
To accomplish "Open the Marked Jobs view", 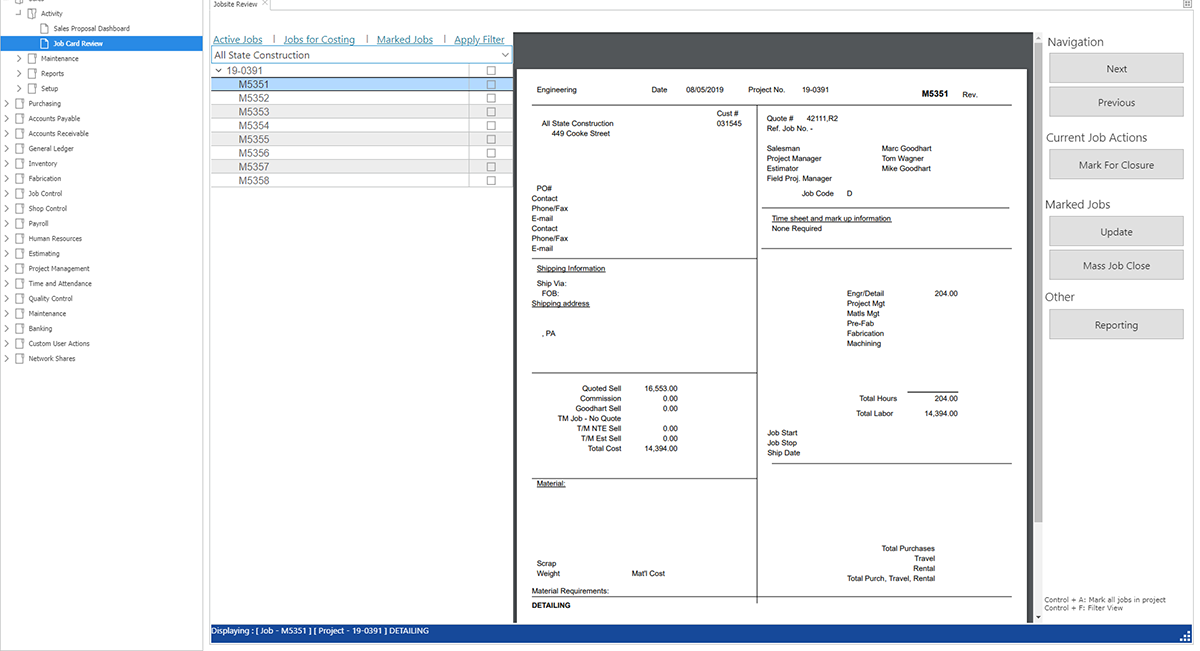I will pos(405,40).
